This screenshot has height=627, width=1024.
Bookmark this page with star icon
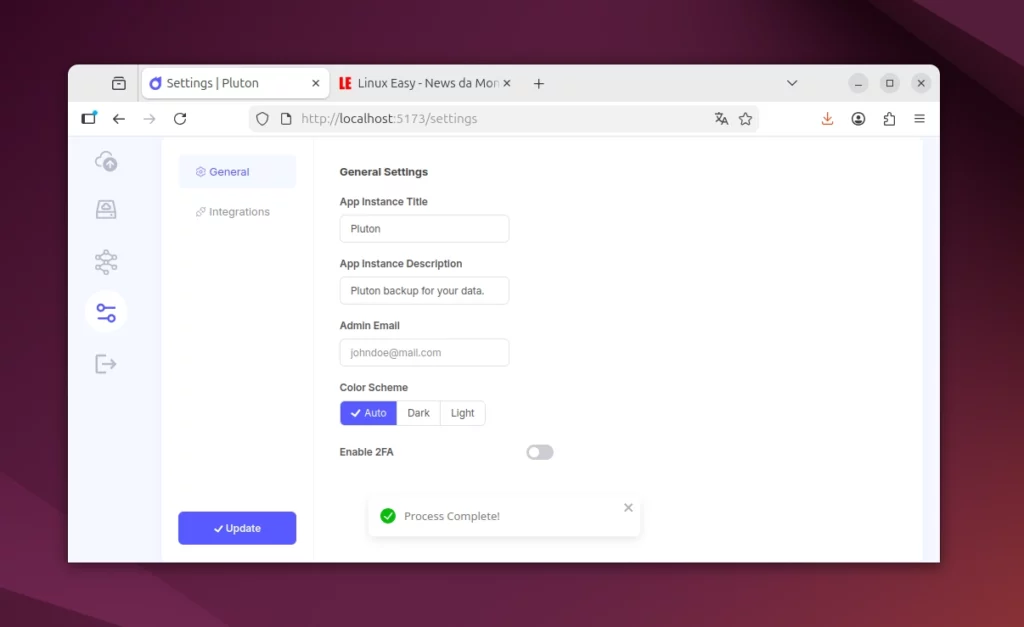[745, 119]
